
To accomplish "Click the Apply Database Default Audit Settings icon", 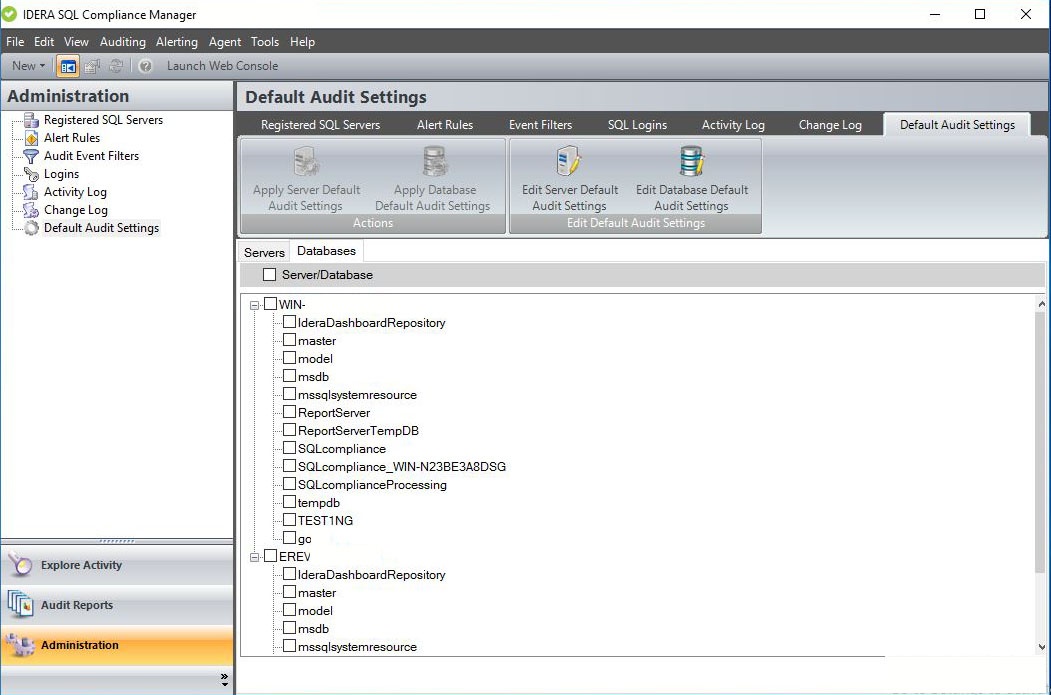I will coord(433,162).
